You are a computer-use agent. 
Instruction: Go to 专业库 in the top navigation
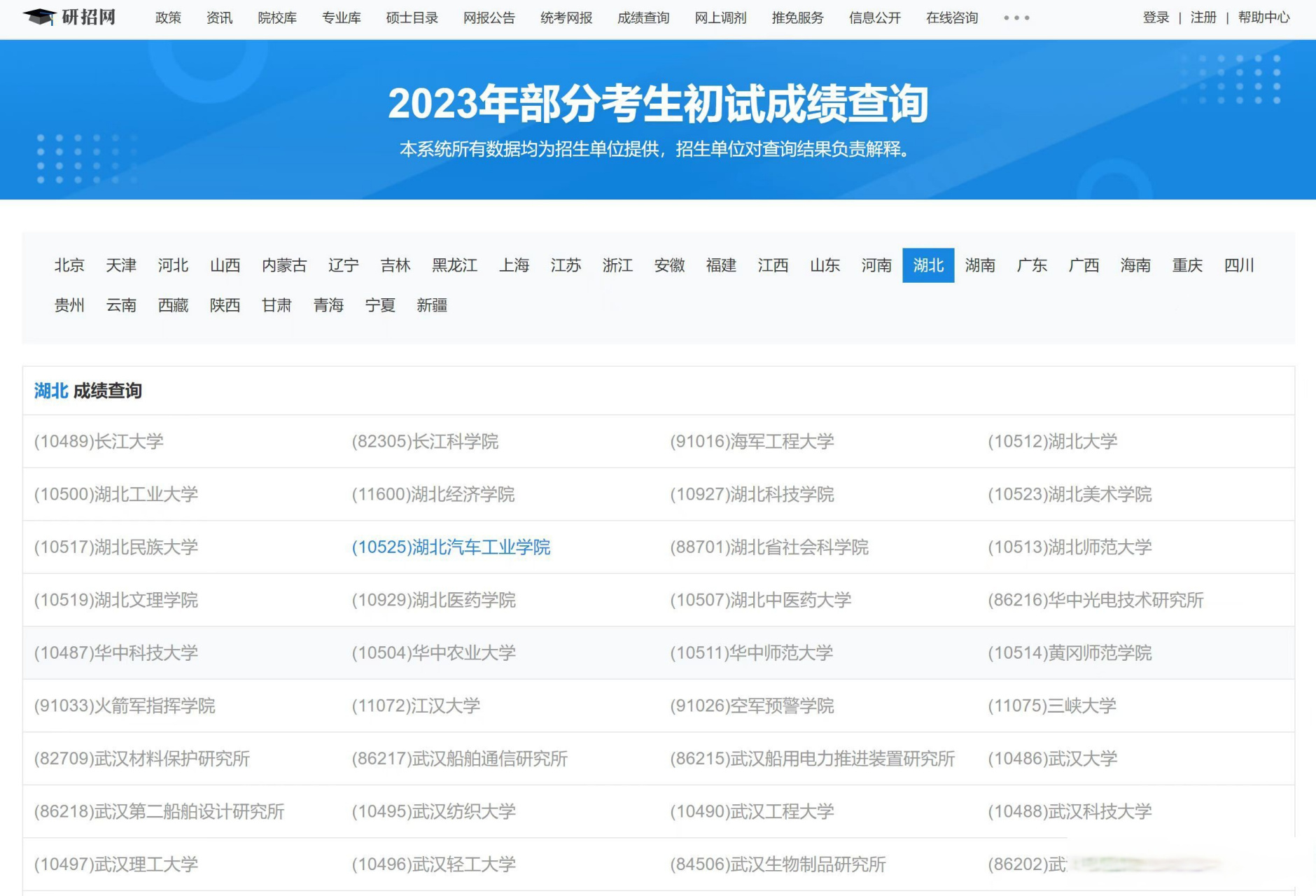click(342, 18)
